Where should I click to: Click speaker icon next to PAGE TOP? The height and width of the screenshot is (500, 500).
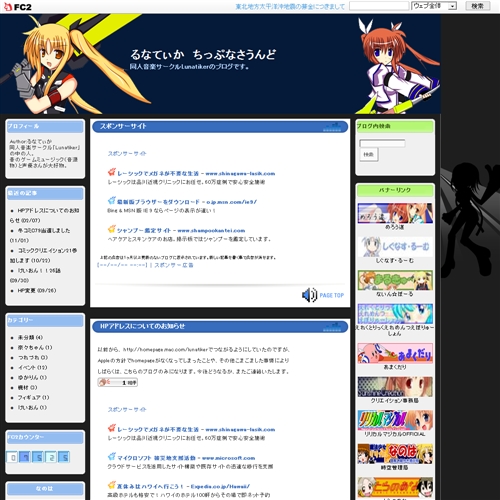point(309,295)
